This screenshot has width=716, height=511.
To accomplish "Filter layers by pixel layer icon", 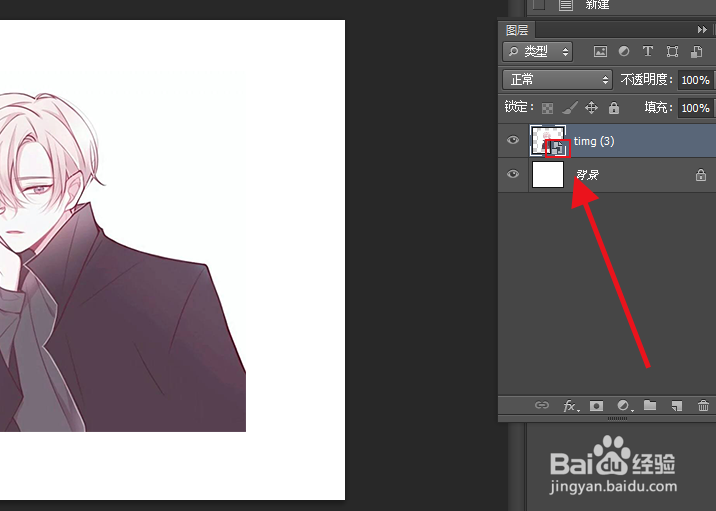I will (x=600, y=52).
